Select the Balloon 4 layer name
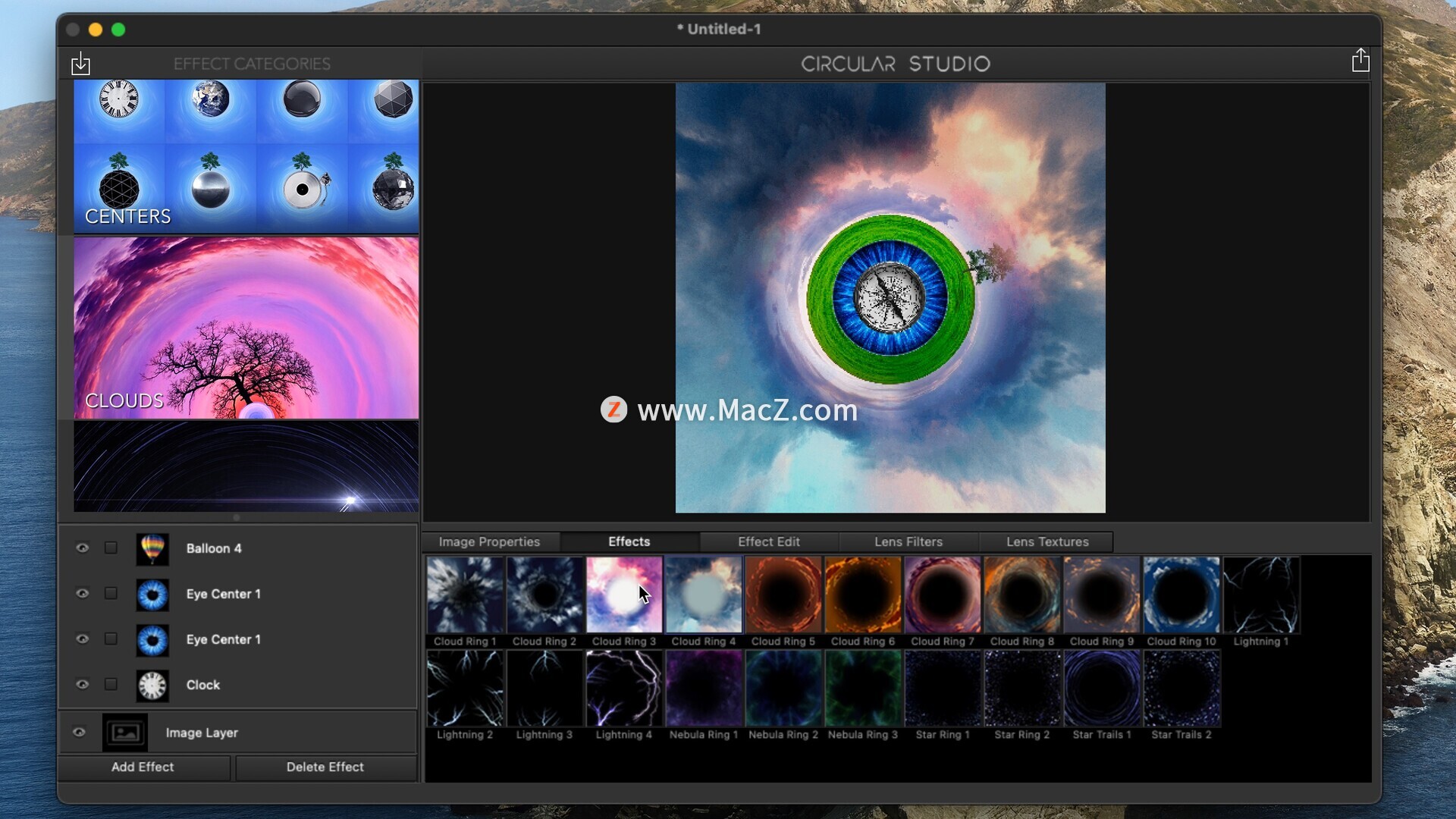The width and height of the screenshot is (1456, 819). 214,548
